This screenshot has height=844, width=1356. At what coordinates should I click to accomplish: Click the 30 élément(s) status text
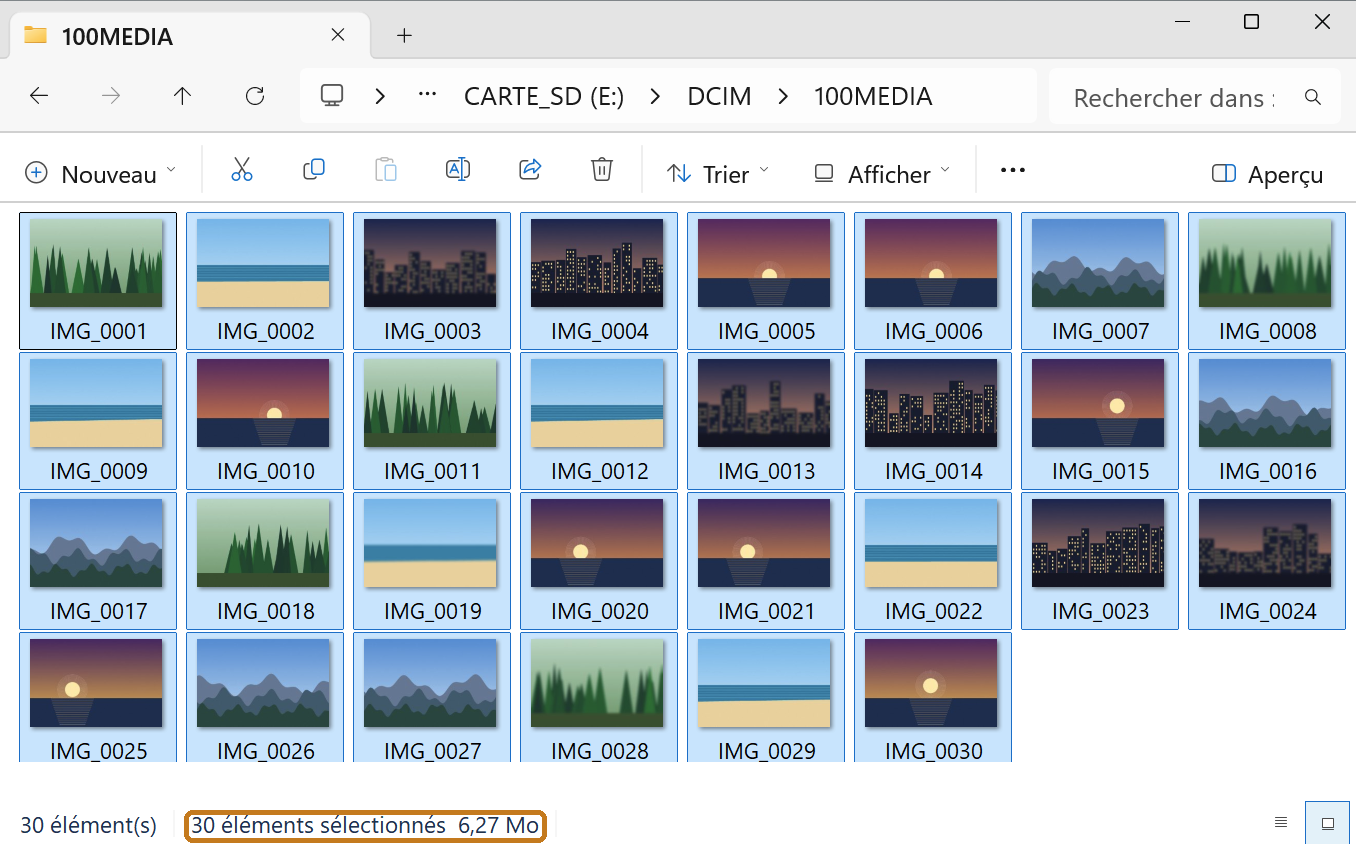(89, 826)
